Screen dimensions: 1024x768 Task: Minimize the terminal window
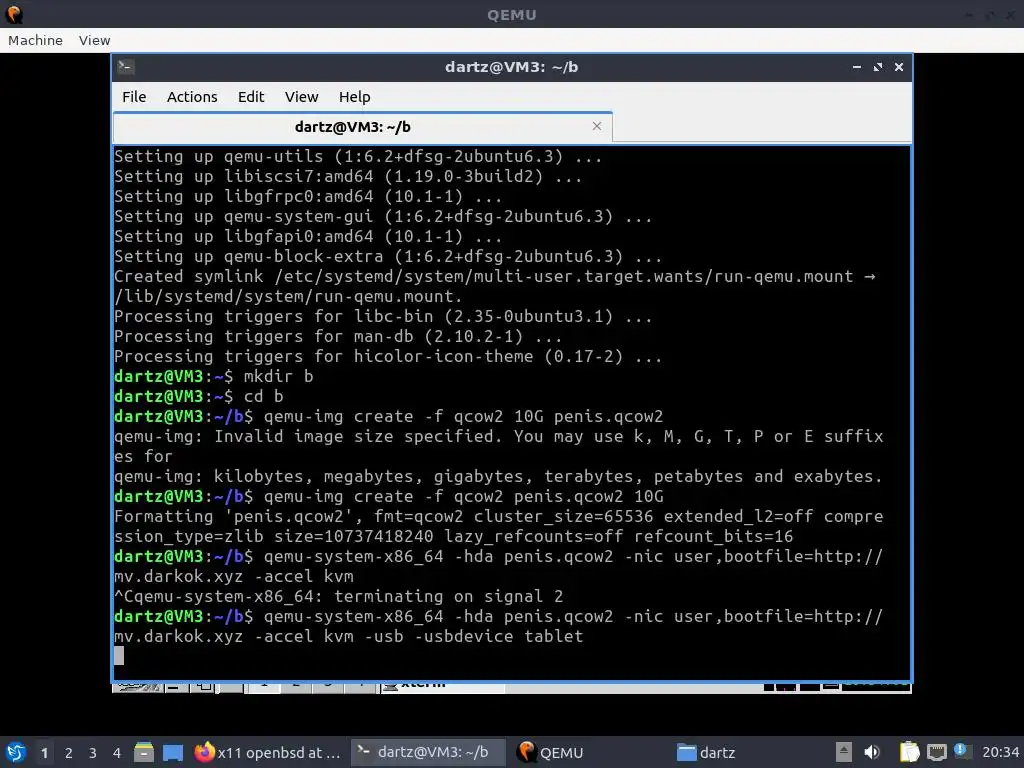tap(857, 67)
